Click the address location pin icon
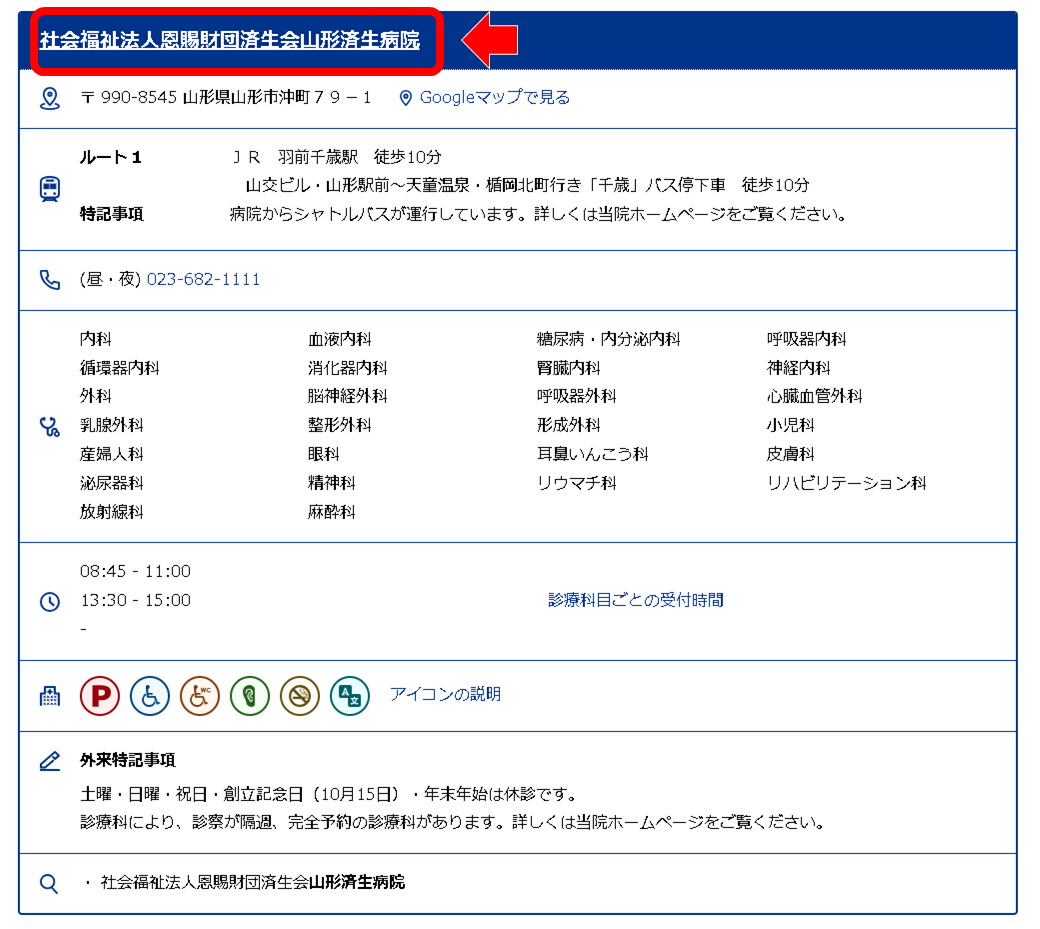This screenshot has width=1040, height=929. click(50, 98)
